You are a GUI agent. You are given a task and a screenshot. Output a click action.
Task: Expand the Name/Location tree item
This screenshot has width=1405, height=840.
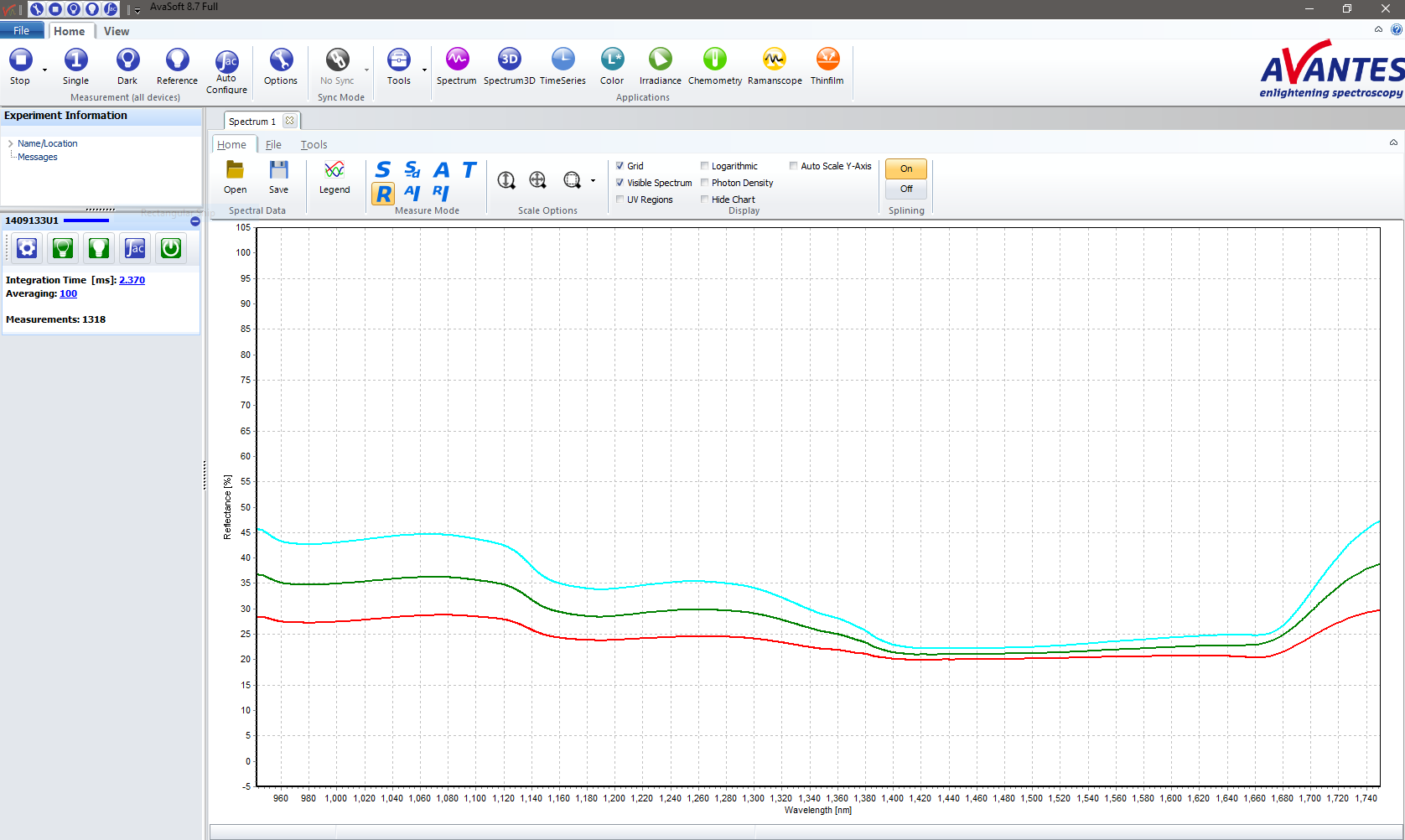coord(10,143)
